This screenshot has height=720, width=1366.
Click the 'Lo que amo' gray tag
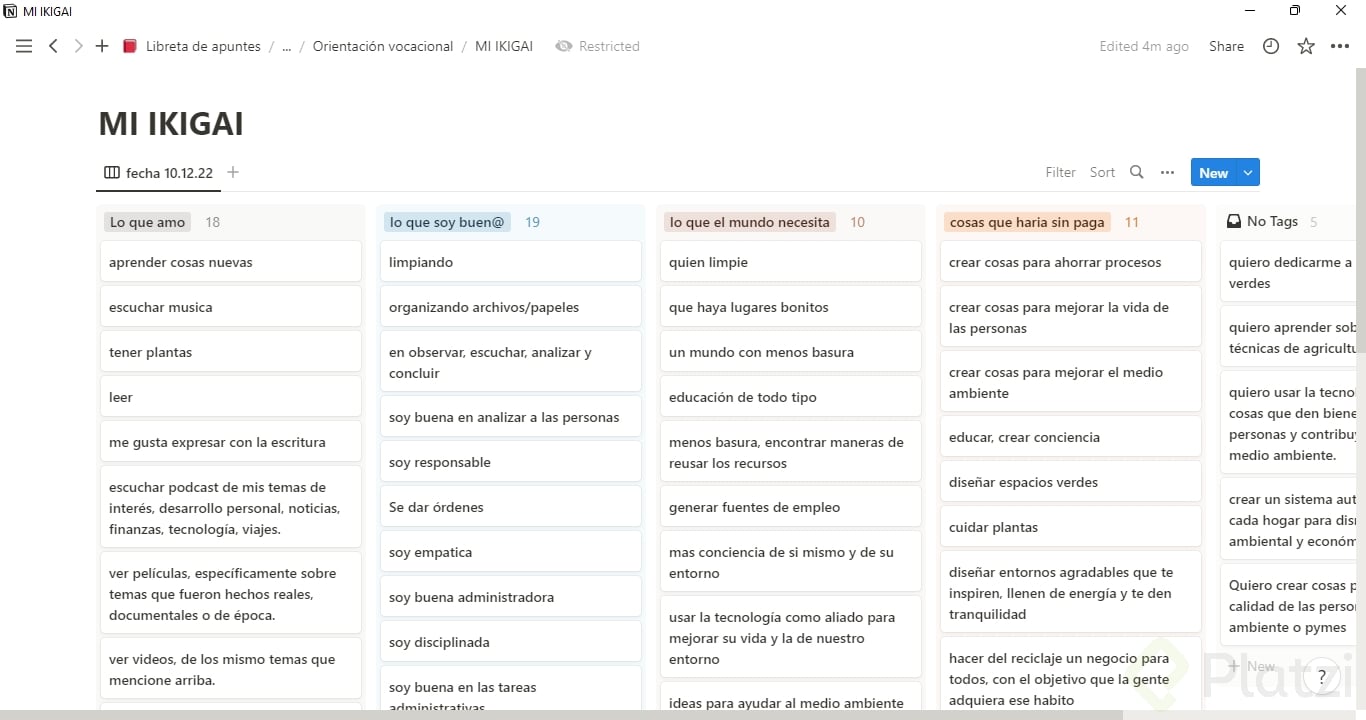pyautogui.click(x=148, y=222)
